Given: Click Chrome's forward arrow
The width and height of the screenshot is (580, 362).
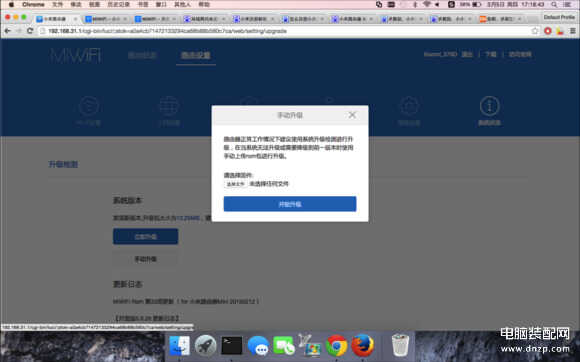Looking at the screenshot, I should click(x=19, y=31).
